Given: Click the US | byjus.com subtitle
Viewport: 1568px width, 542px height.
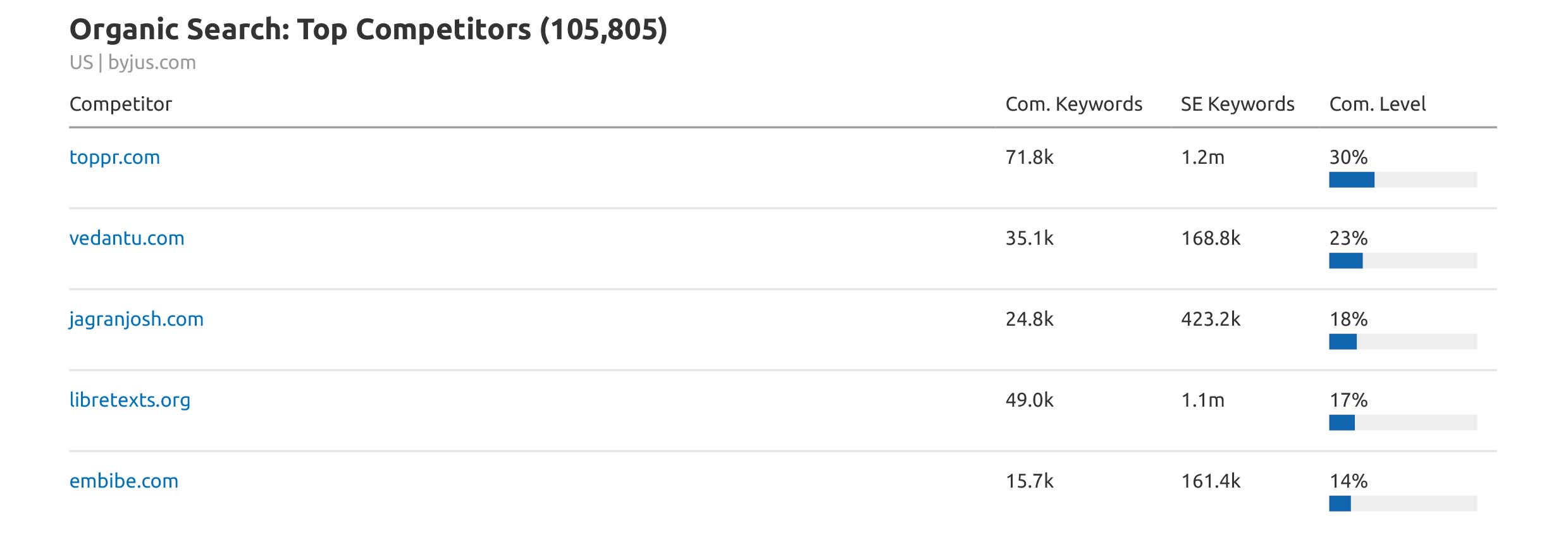Looking at the screenshot, I should point(133,63).
